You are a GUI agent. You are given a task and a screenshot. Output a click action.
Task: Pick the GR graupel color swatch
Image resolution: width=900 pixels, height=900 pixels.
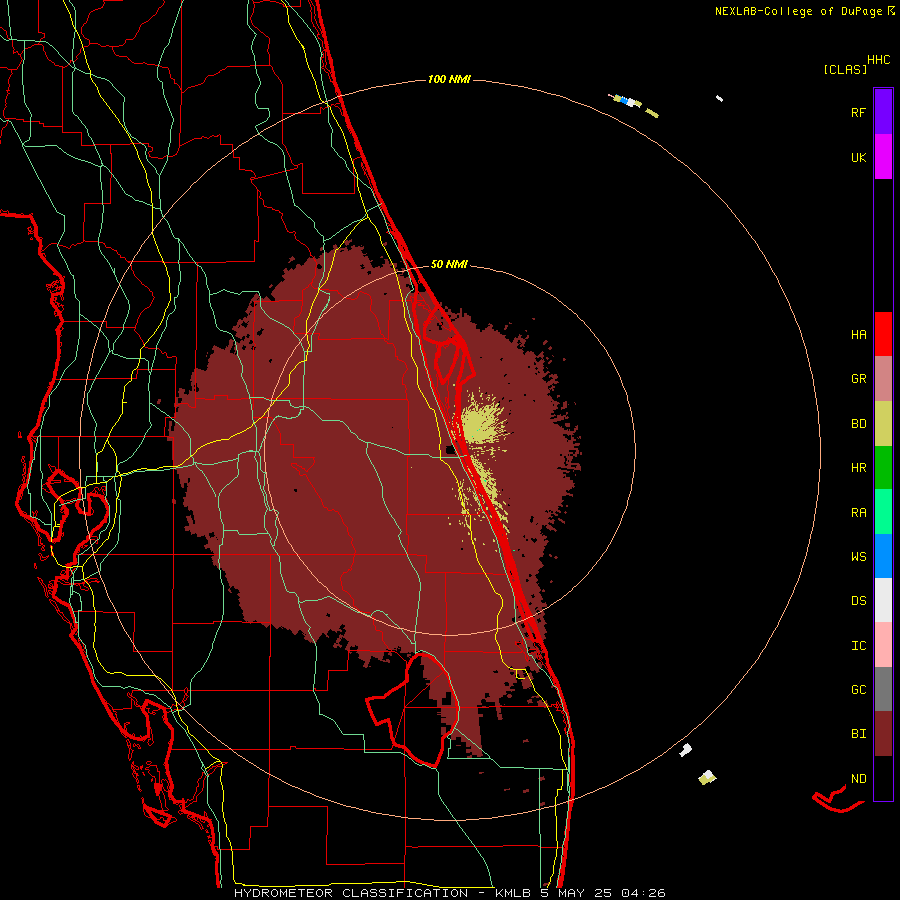point(883,379)
